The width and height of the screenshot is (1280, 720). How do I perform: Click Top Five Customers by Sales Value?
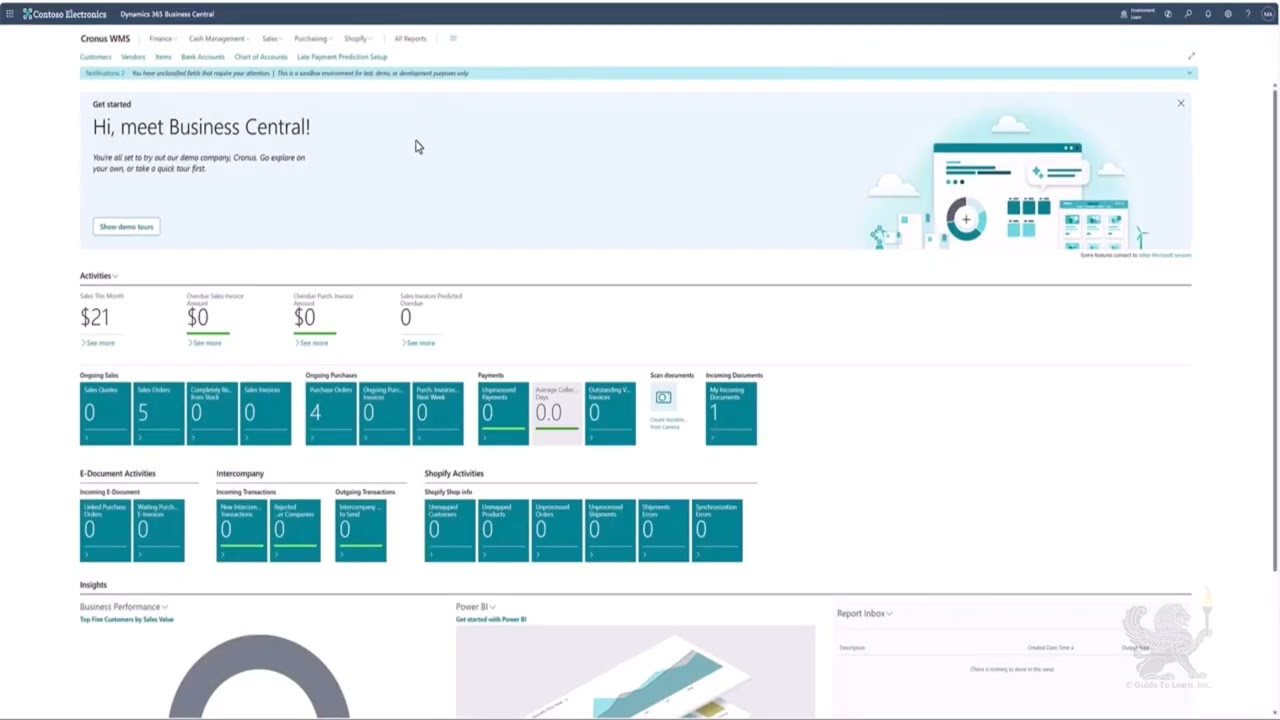[127, 619]
